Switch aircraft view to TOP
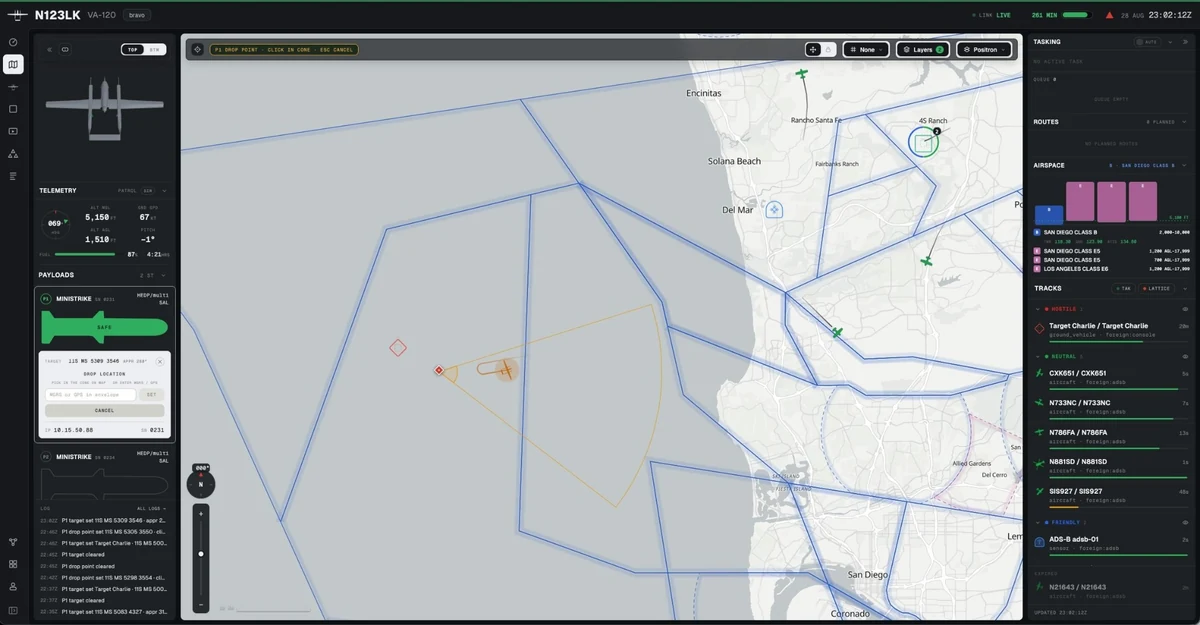 133,49
